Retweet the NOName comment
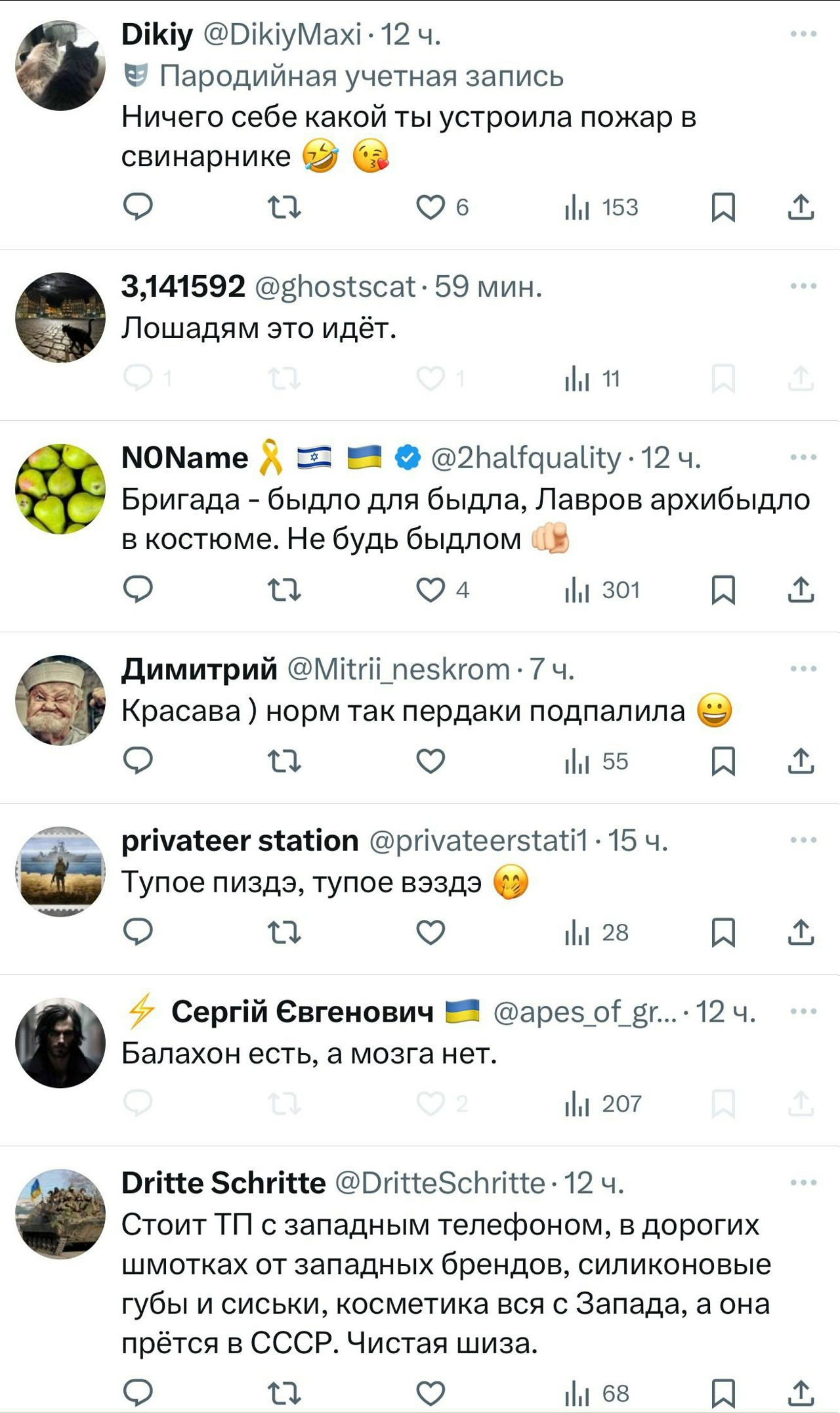 285,590
